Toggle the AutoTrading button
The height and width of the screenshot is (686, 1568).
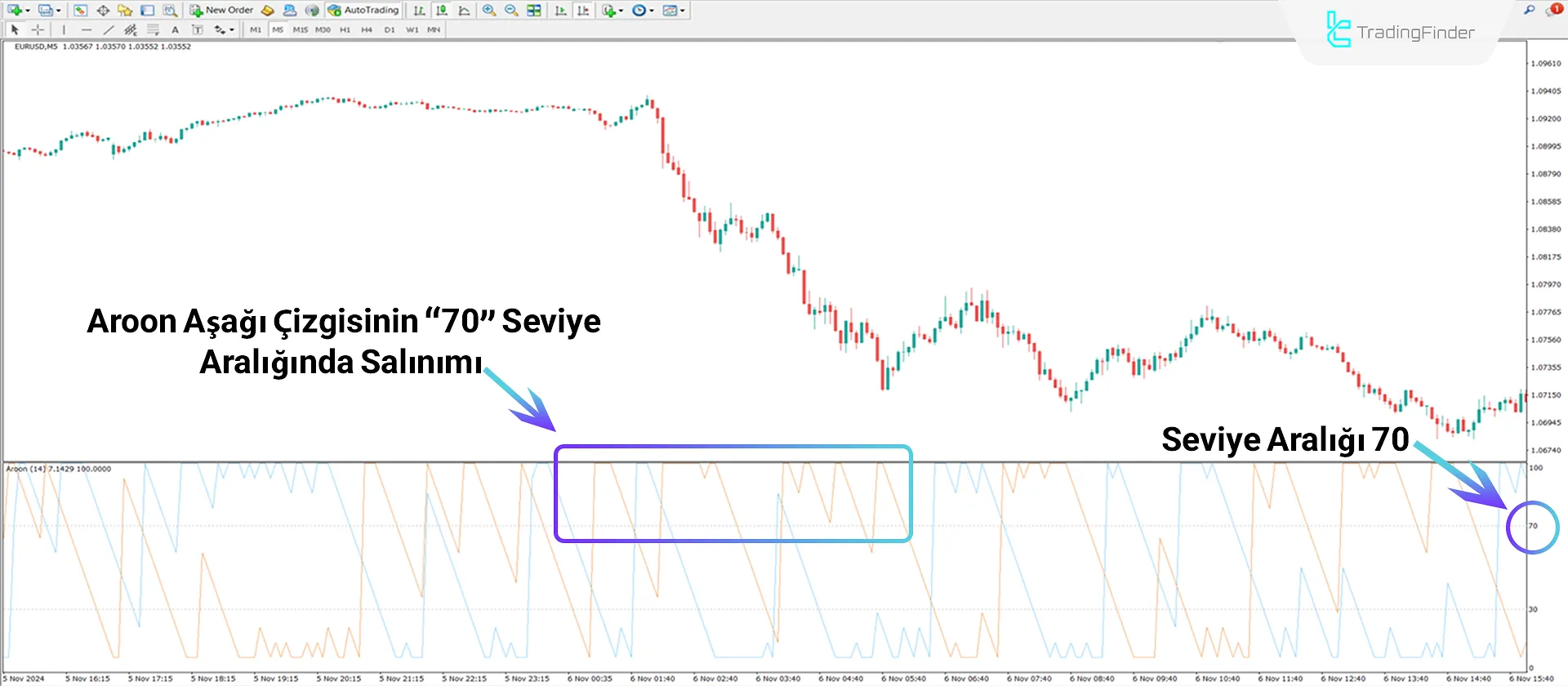point(363,10)
